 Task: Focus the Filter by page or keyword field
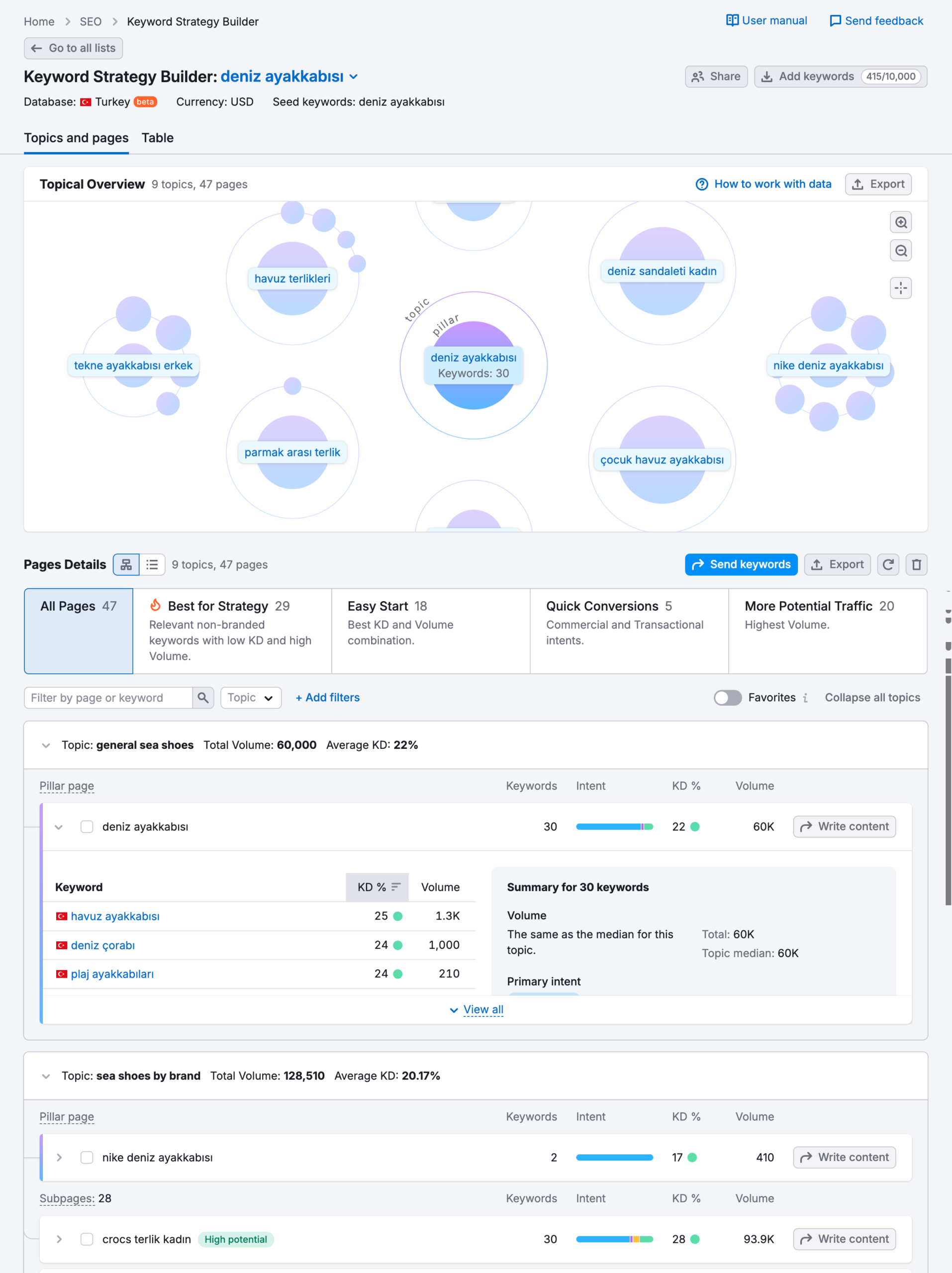(108, 698)
